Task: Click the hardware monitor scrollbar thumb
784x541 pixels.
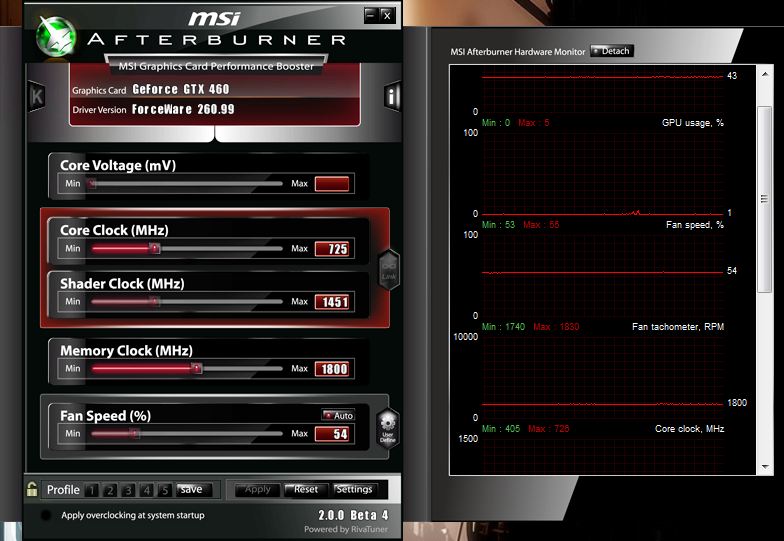Action: pos(764,199)
